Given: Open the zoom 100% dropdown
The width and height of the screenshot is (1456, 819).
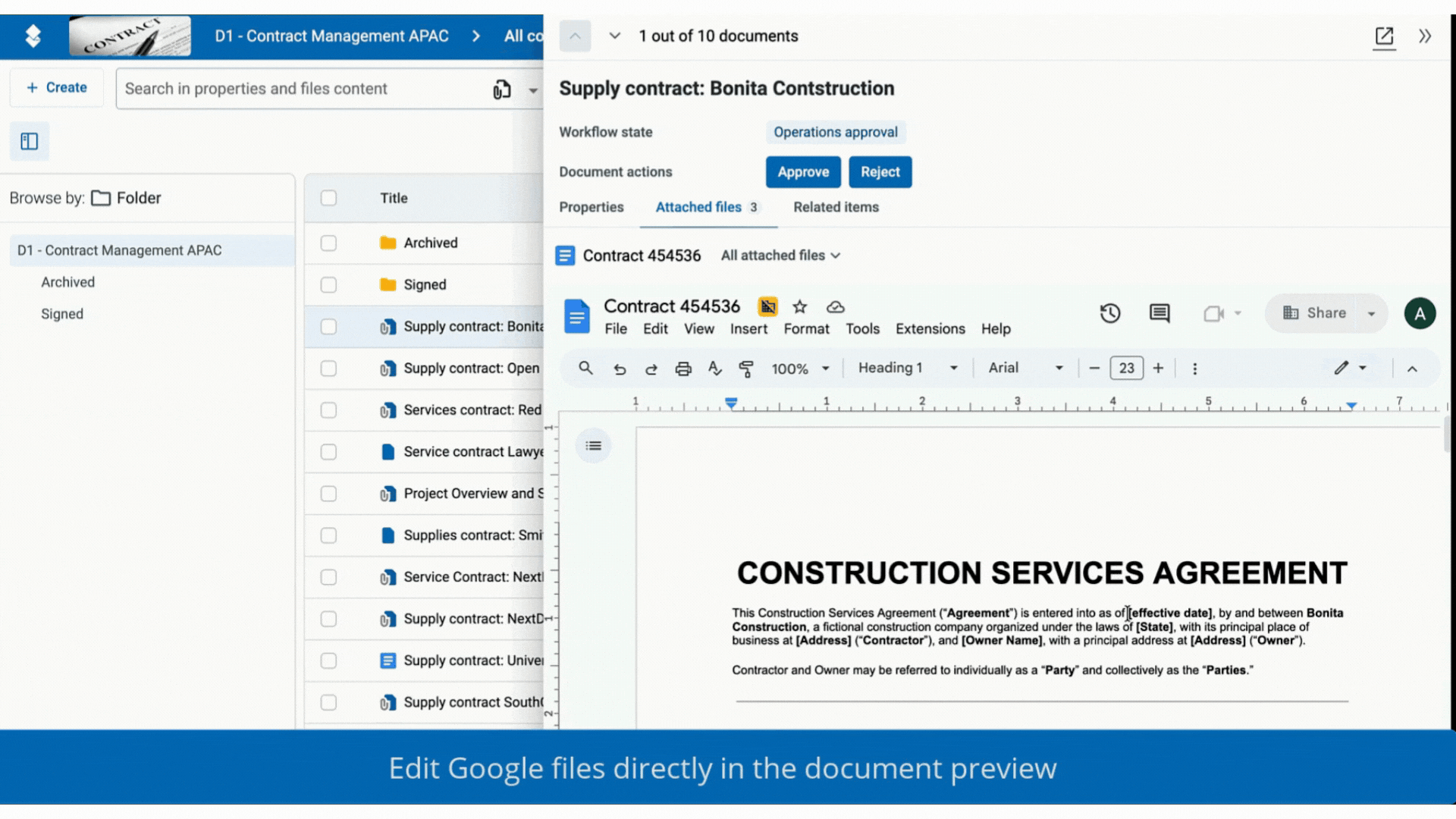Looking at the screenshot, I should [801, 369].
